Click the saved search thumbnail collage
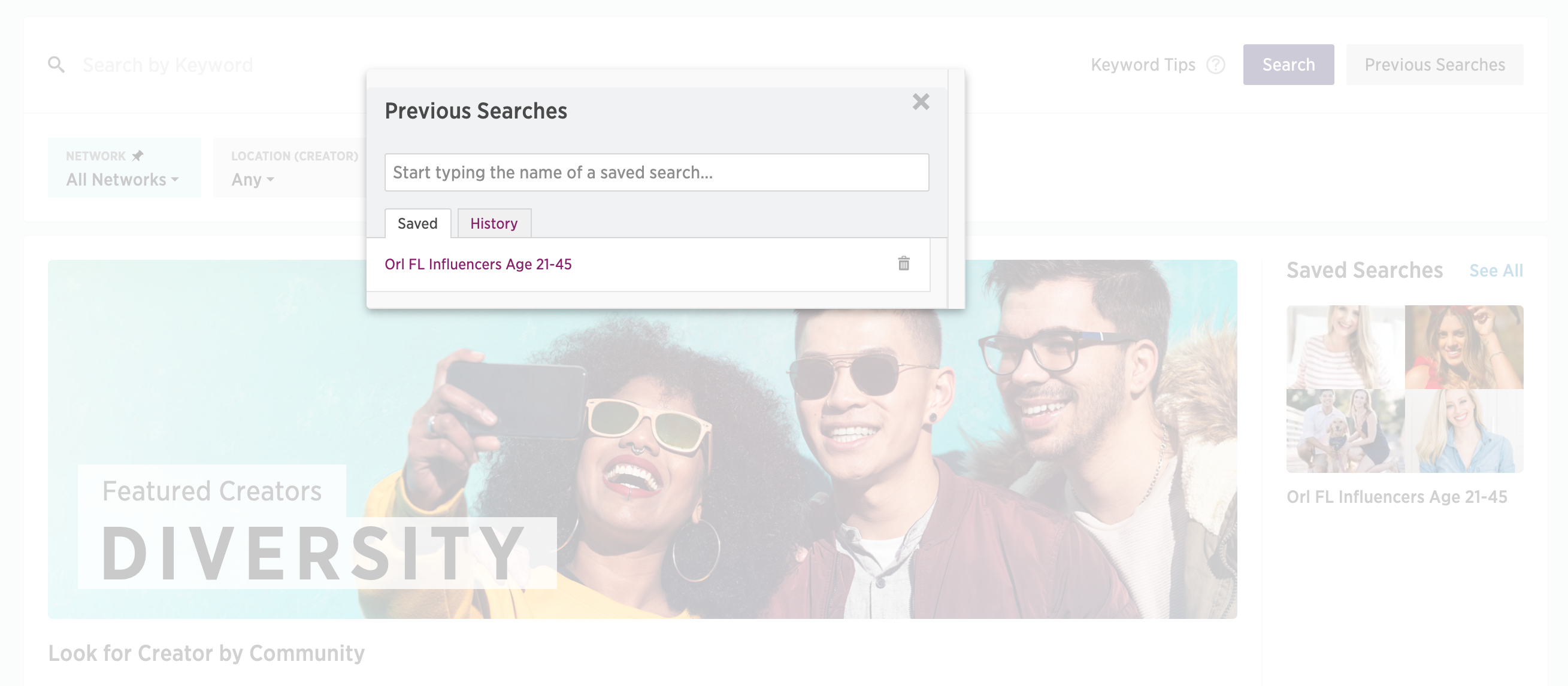This screenshot has height=686, width=1568. pyautogui.click(x=1404, y=388)
